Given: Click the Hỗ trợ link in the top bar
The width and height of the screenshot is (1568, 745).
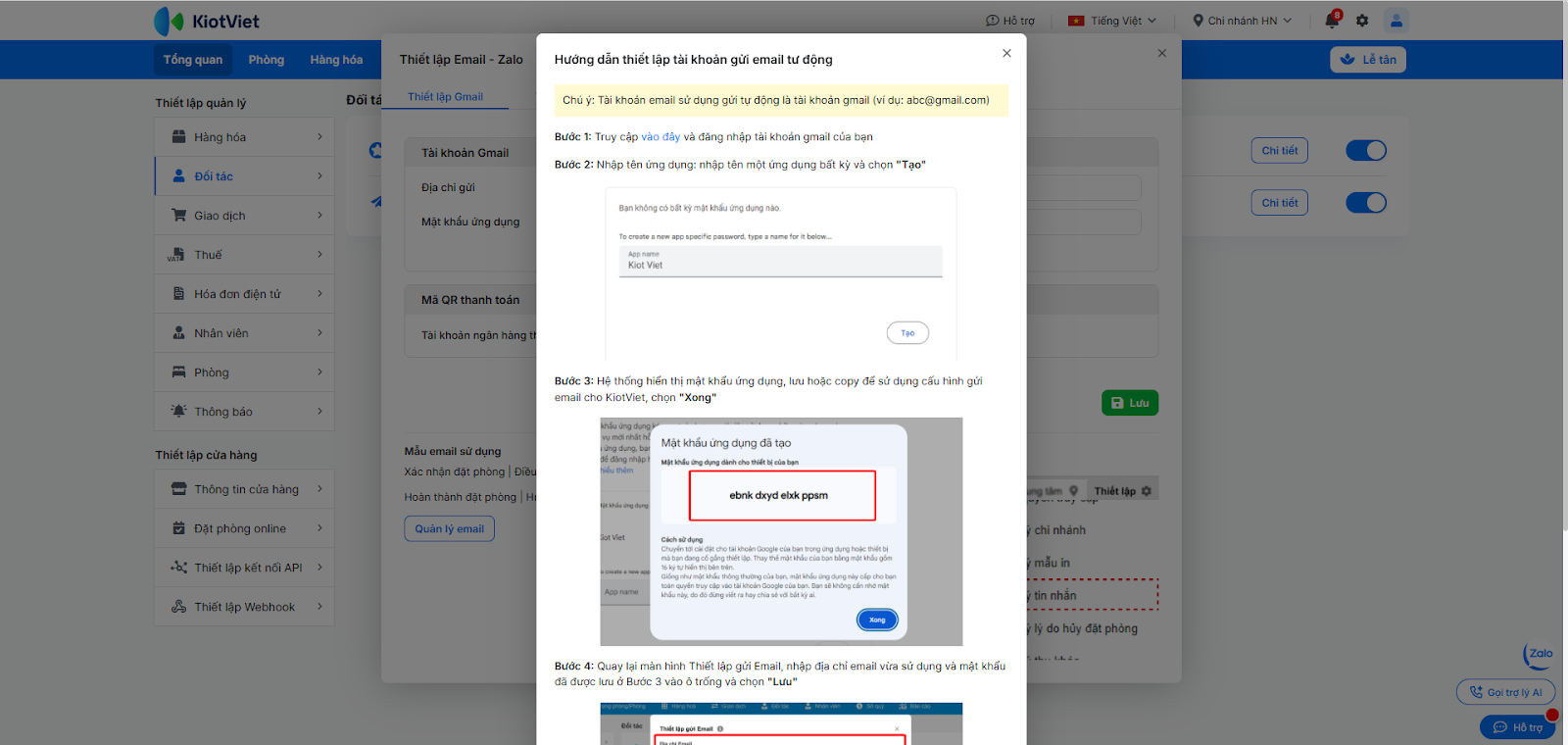Looking at the screenshot, I should tap(1010, 21).
